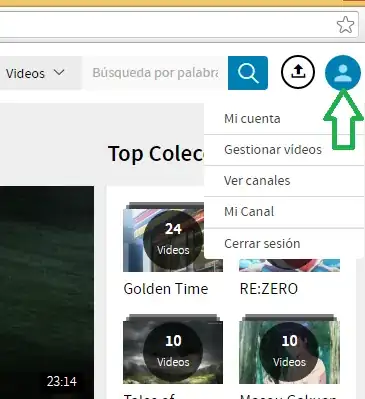Select Gestionar vídeos menu entry
The height and width of the screenshot is (399, 365).
(x=284, y=150)
